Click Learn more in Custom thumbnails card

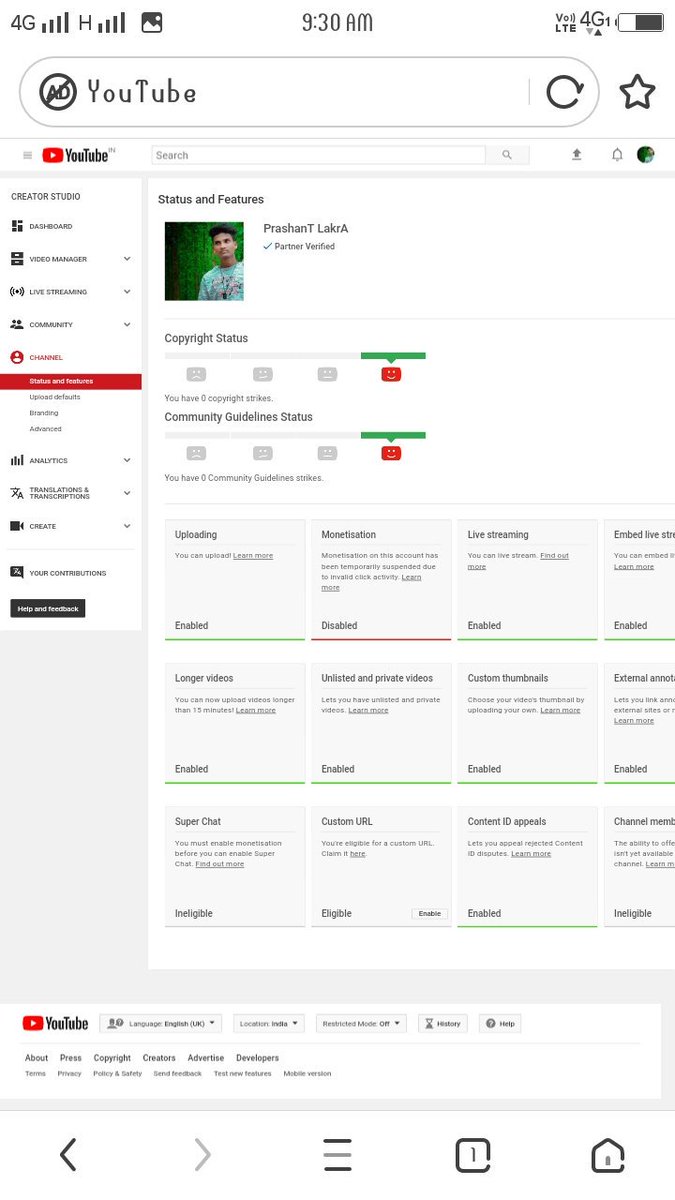pyautogui.click(x=560, y=710)
